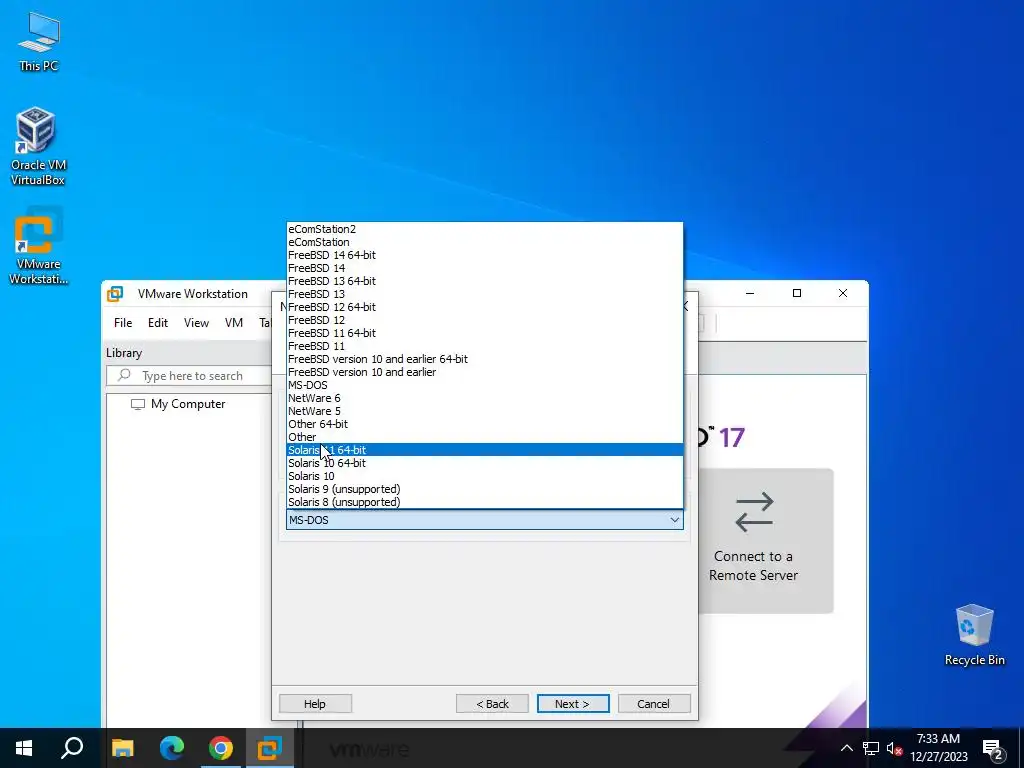
Task: Open VMware Workstation desktop shortcut
Action: tap(38, 246)
